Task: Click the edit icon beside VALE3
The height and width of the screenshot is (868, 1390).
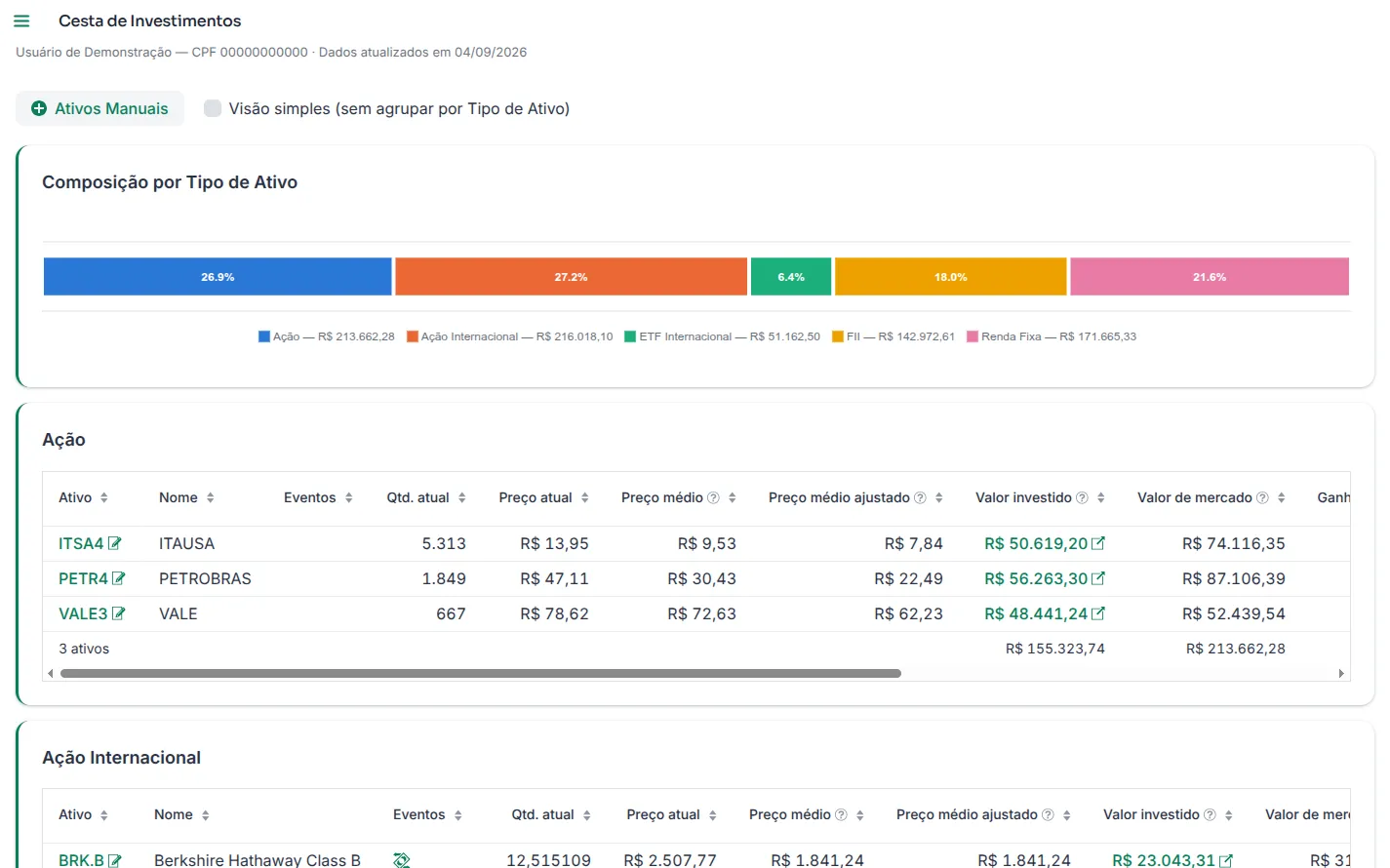Action: tap(119, 613)
